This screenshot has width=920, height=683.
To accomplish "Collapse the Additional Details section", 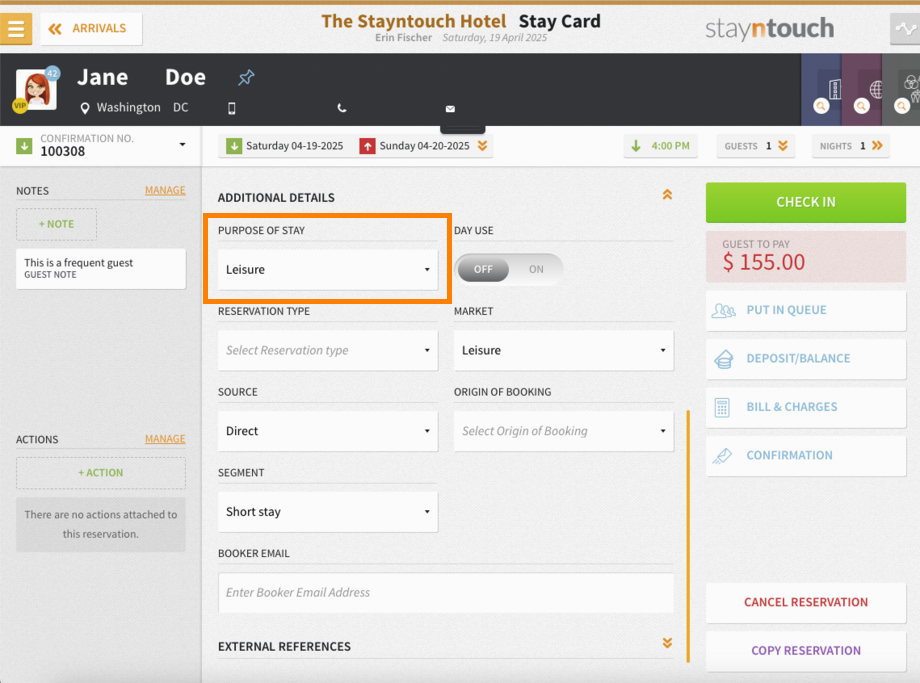I will pos(667,195).
